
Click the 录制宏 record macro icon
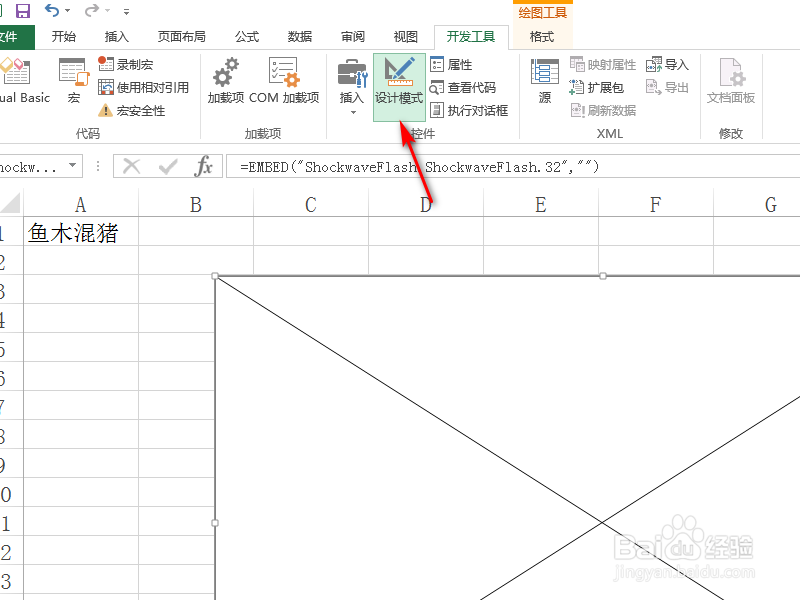[107, 63]
